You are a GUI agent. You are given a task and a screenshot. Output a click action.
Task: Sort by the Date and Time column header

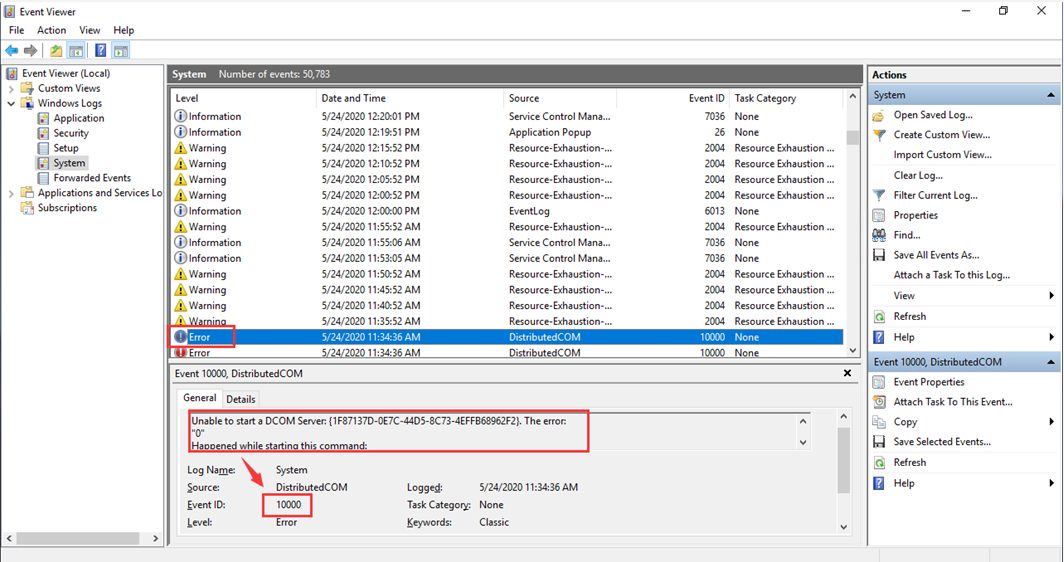pyautogui.click(x=411, y=98)
